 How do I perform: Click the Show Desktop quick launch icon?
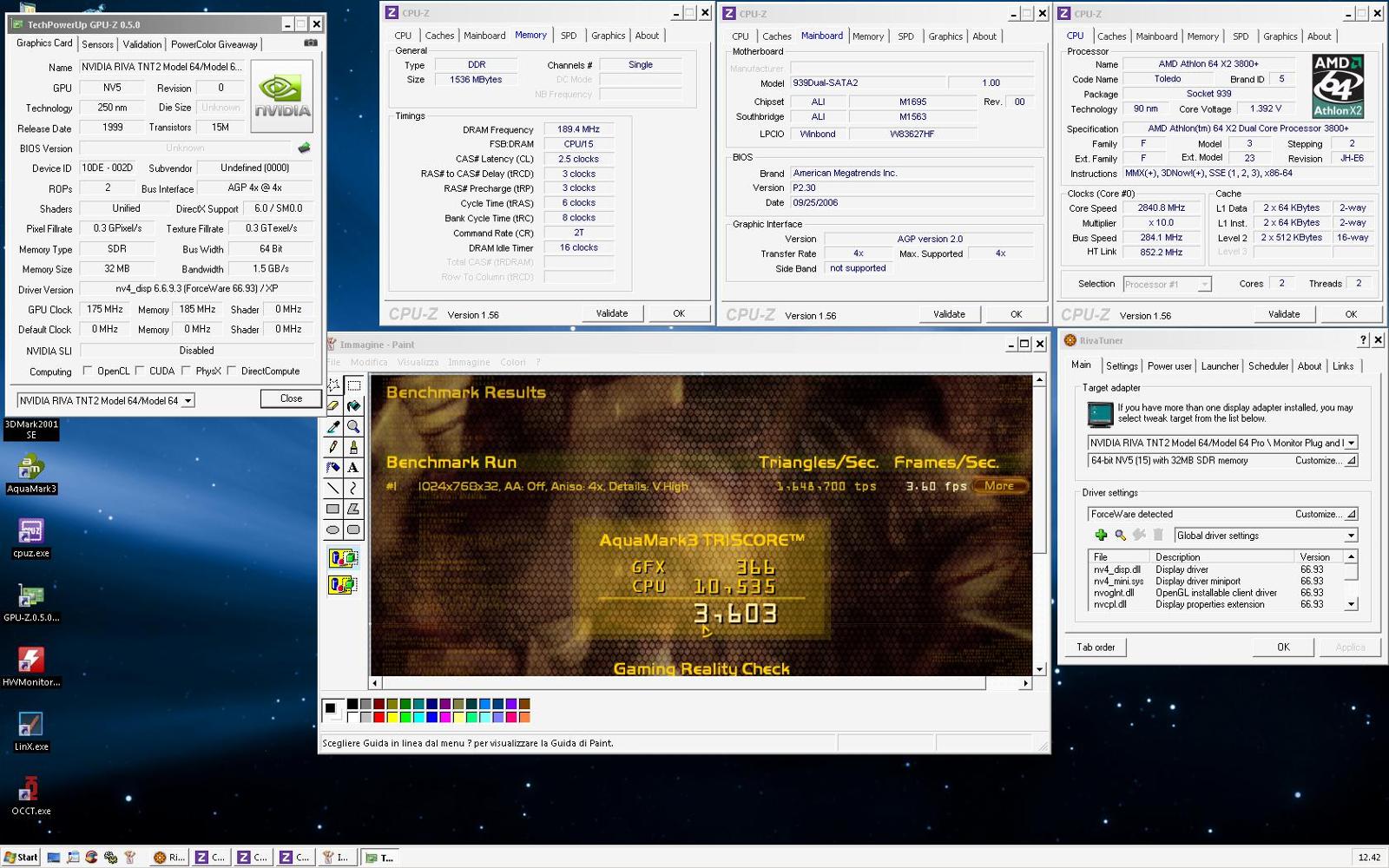(54, 857)
